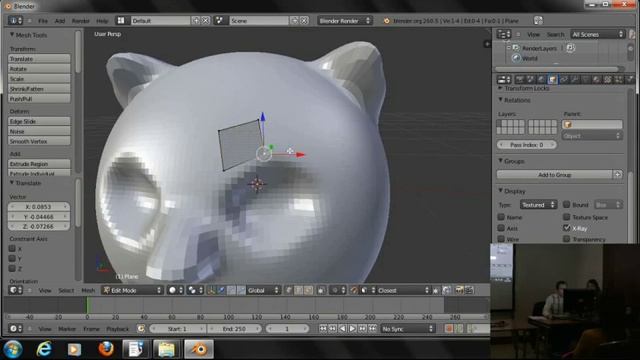640x360 pixels.
Task: Open the File menu
Action: (43, 21)
